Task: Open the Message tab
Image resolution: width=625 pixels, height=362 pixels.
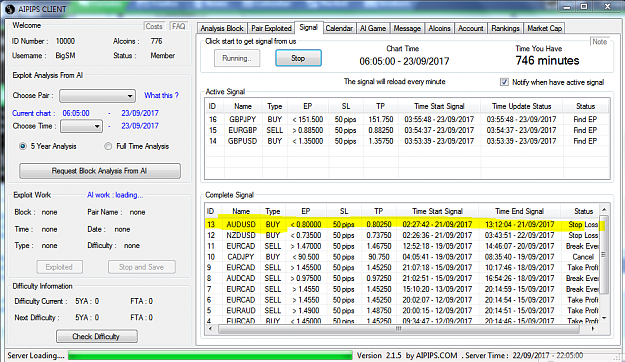Action: 407,28
